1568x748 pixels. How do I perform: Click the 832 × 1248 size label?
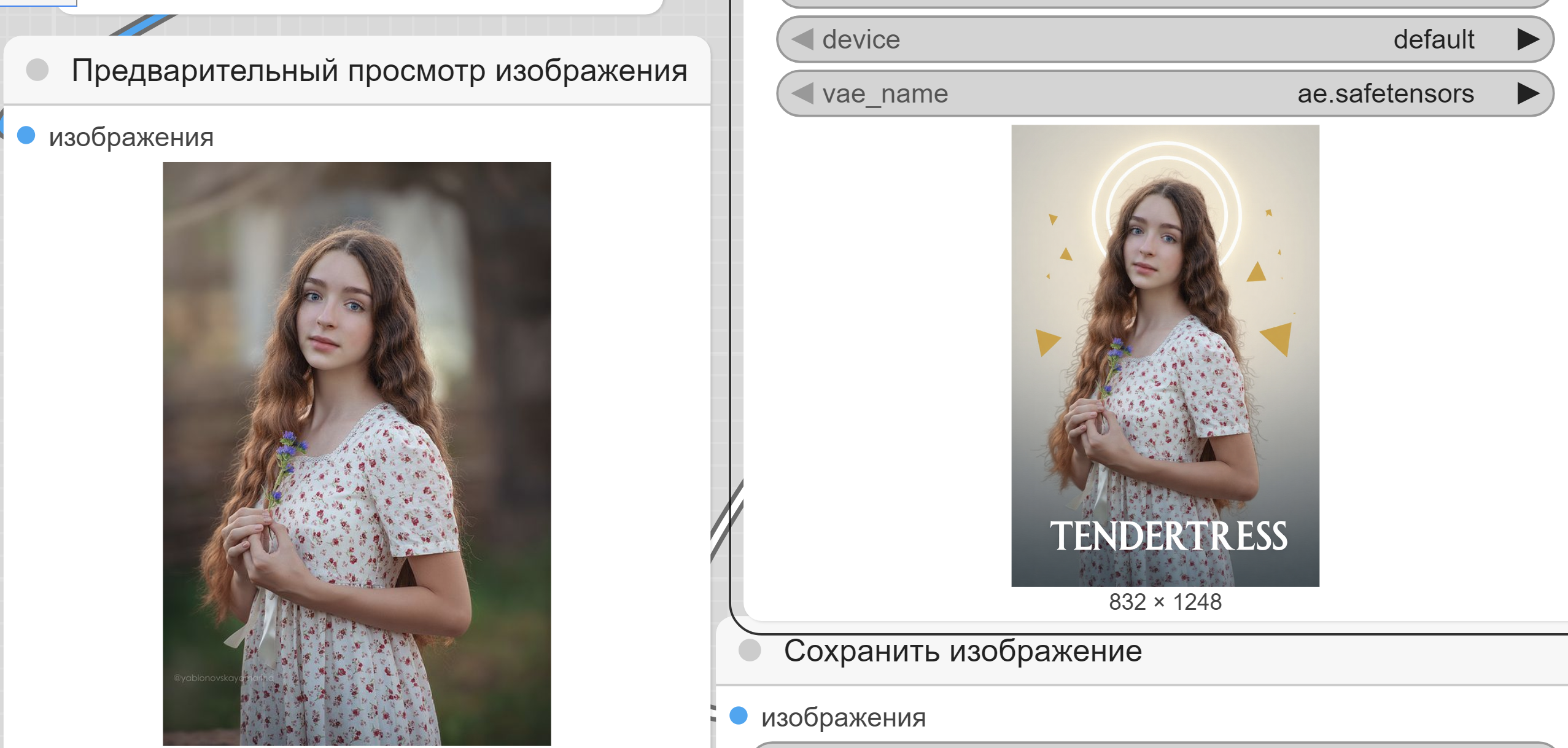pos(1165,602)
